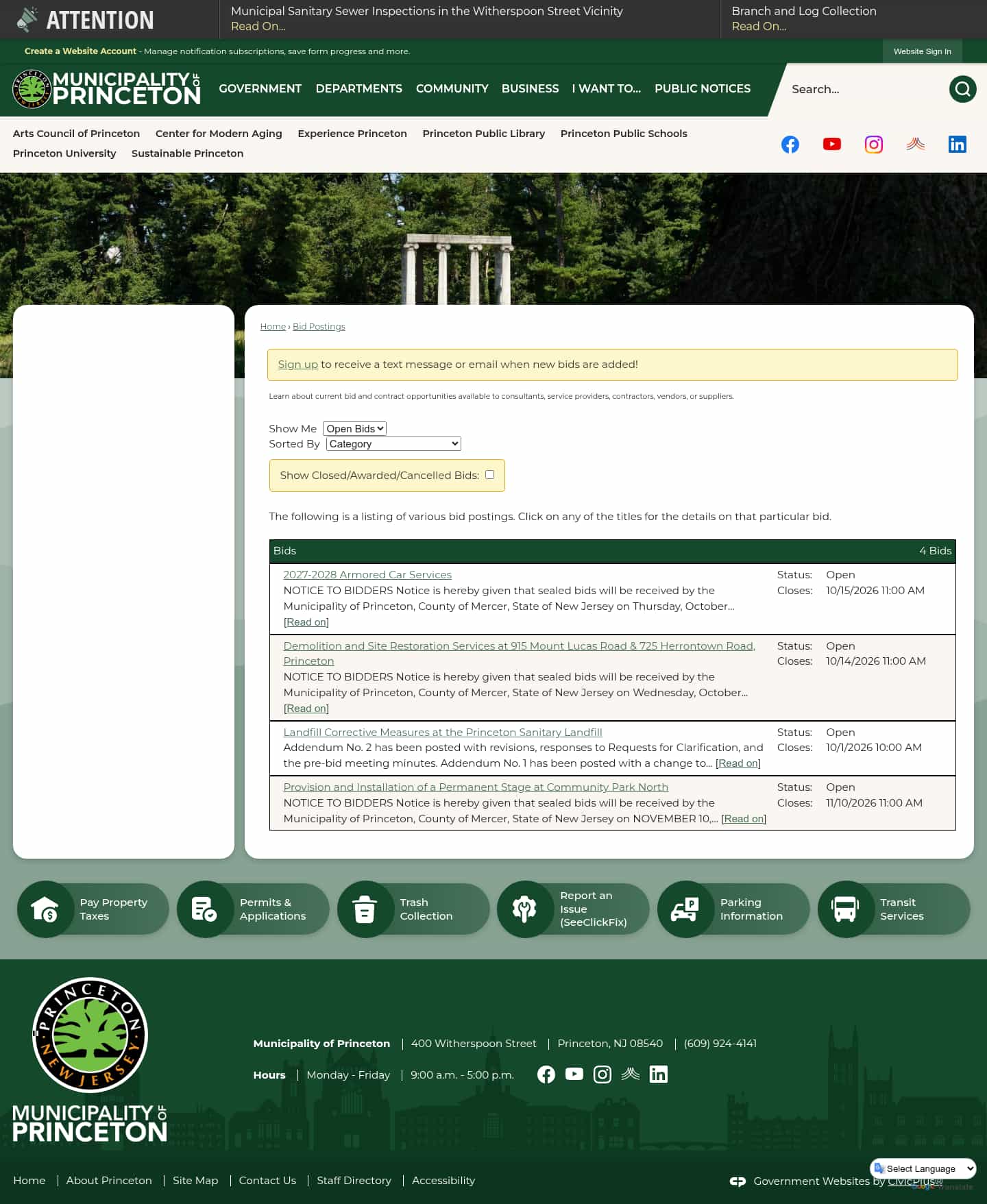The height and width of the screenshot is (1204, 987).
Task: Click Read on for Demolition and Site Restoration bid
Action: [x=306, y=709]
